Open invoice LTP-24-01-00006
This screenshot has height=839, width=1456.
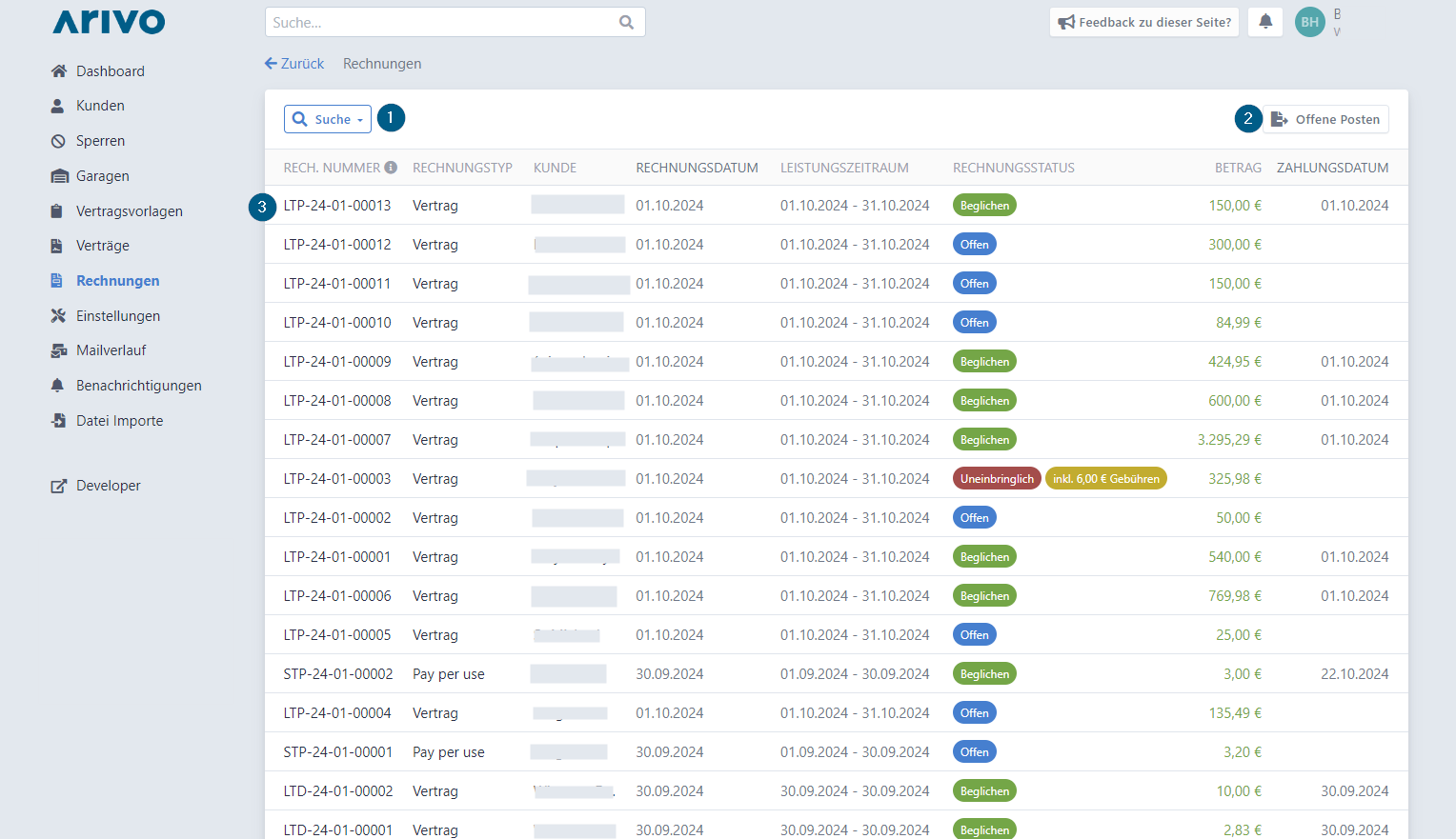(337, 596)
